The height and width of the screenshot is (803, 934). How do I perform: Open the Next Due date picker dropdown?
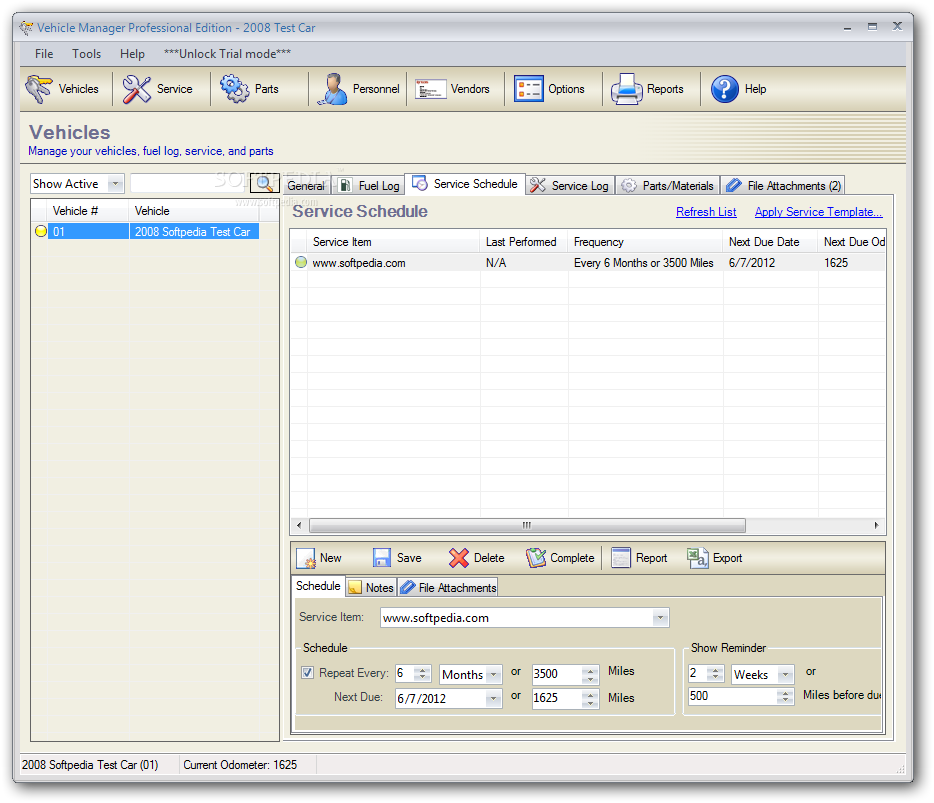point(493,698)
